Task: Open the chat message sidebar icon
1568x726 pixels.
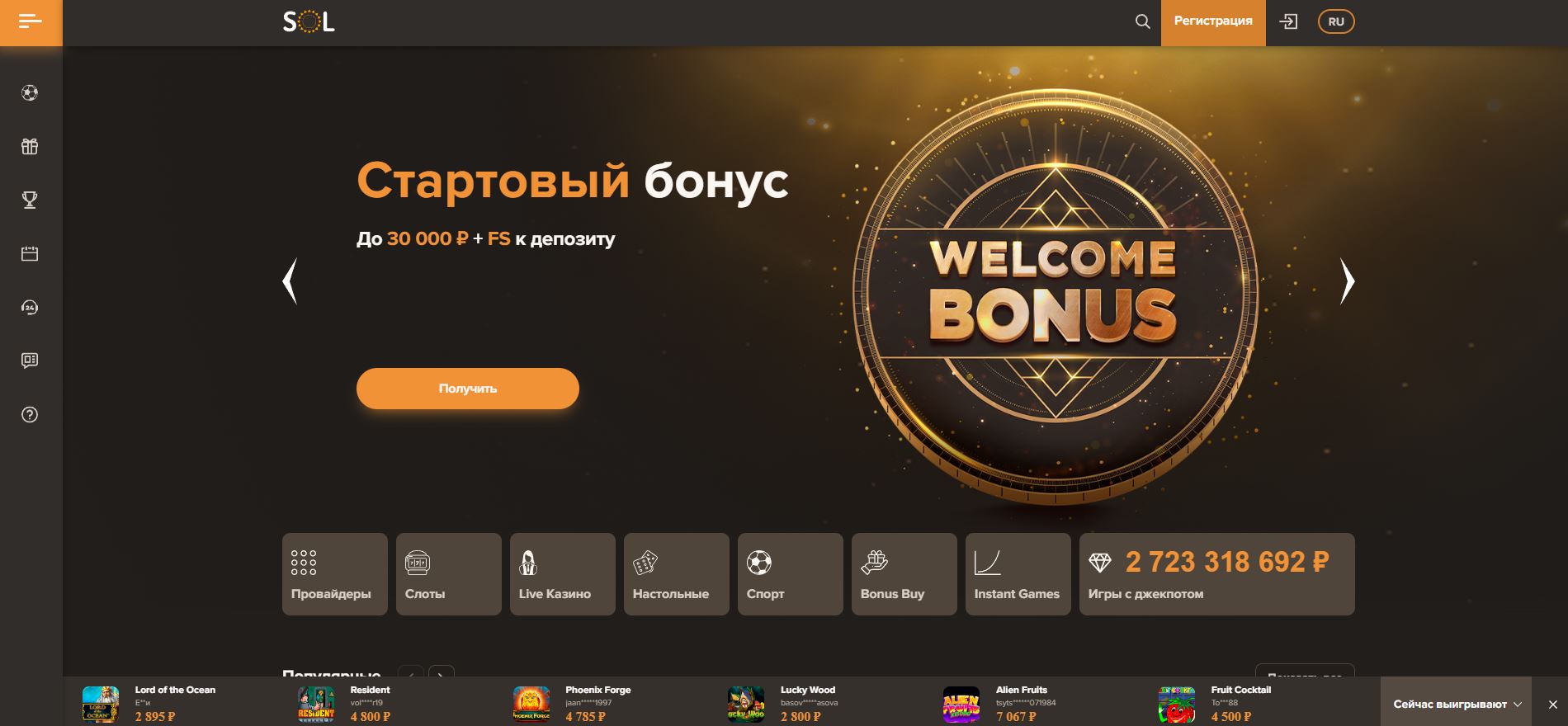Action: click(30, 361)
